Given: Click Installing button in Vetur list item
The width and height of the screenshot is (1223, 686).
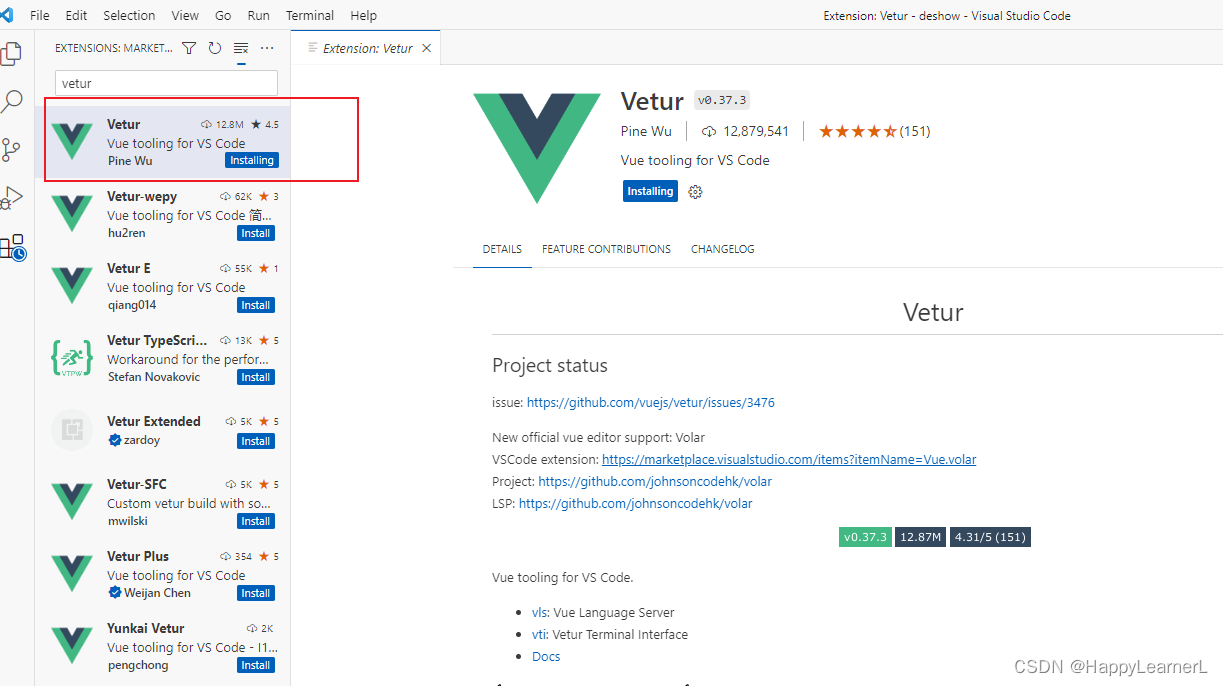Looking at the screenshot, I should (252, 160).
